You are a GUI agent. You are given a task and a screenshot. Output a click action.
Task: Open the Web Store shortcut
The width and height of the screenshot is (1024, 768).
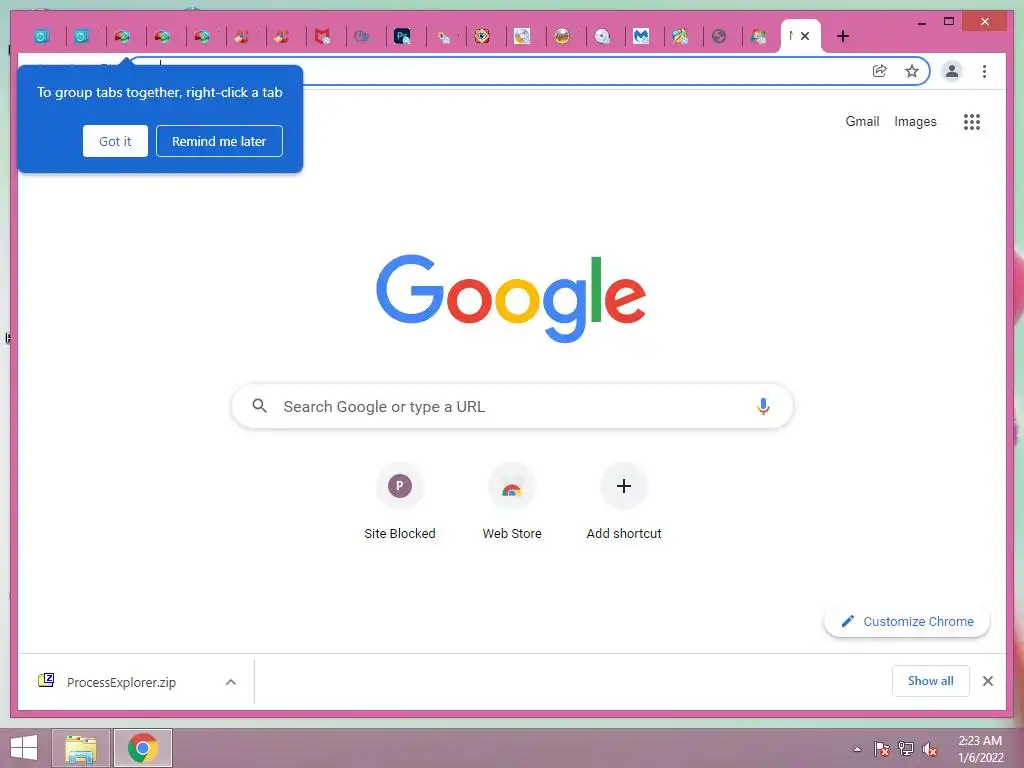coord(512,502)
